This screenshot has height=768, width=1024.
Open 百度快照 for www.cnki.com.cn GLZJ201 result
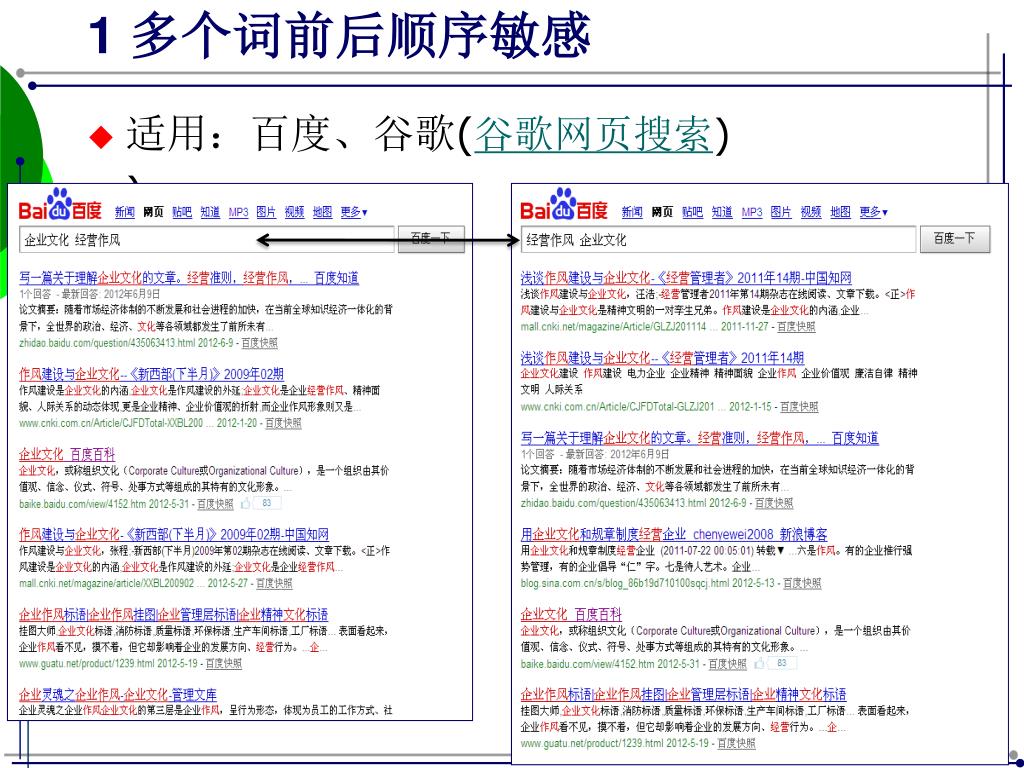799,407
